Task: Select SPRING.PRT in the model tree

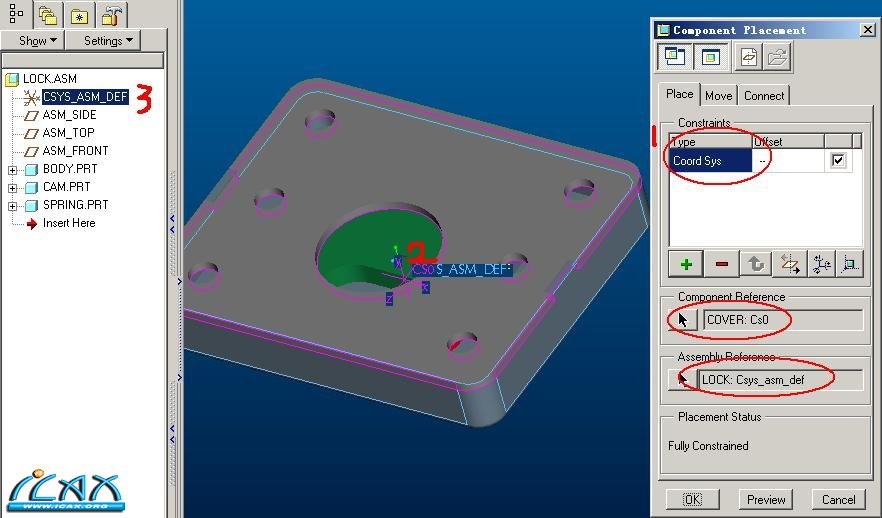Action: [75, 205]
